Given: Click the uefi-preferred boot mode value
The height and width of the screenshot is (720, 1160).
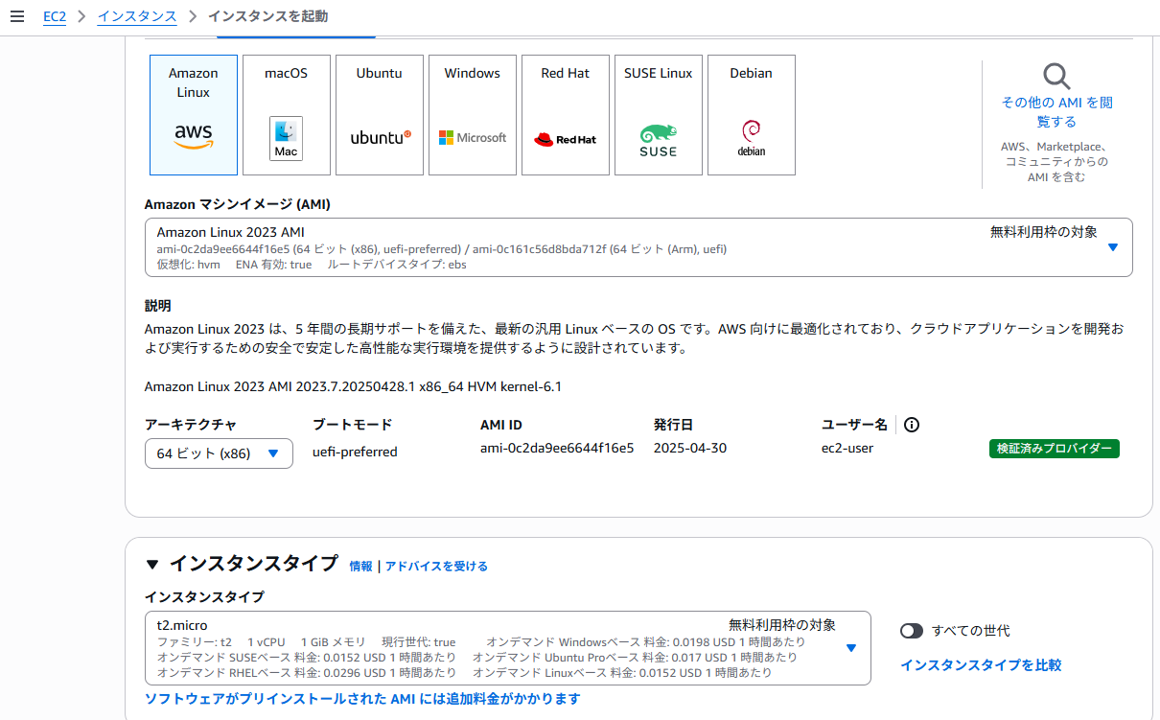Looking at the screenshot, I should [x=355, y=451].
